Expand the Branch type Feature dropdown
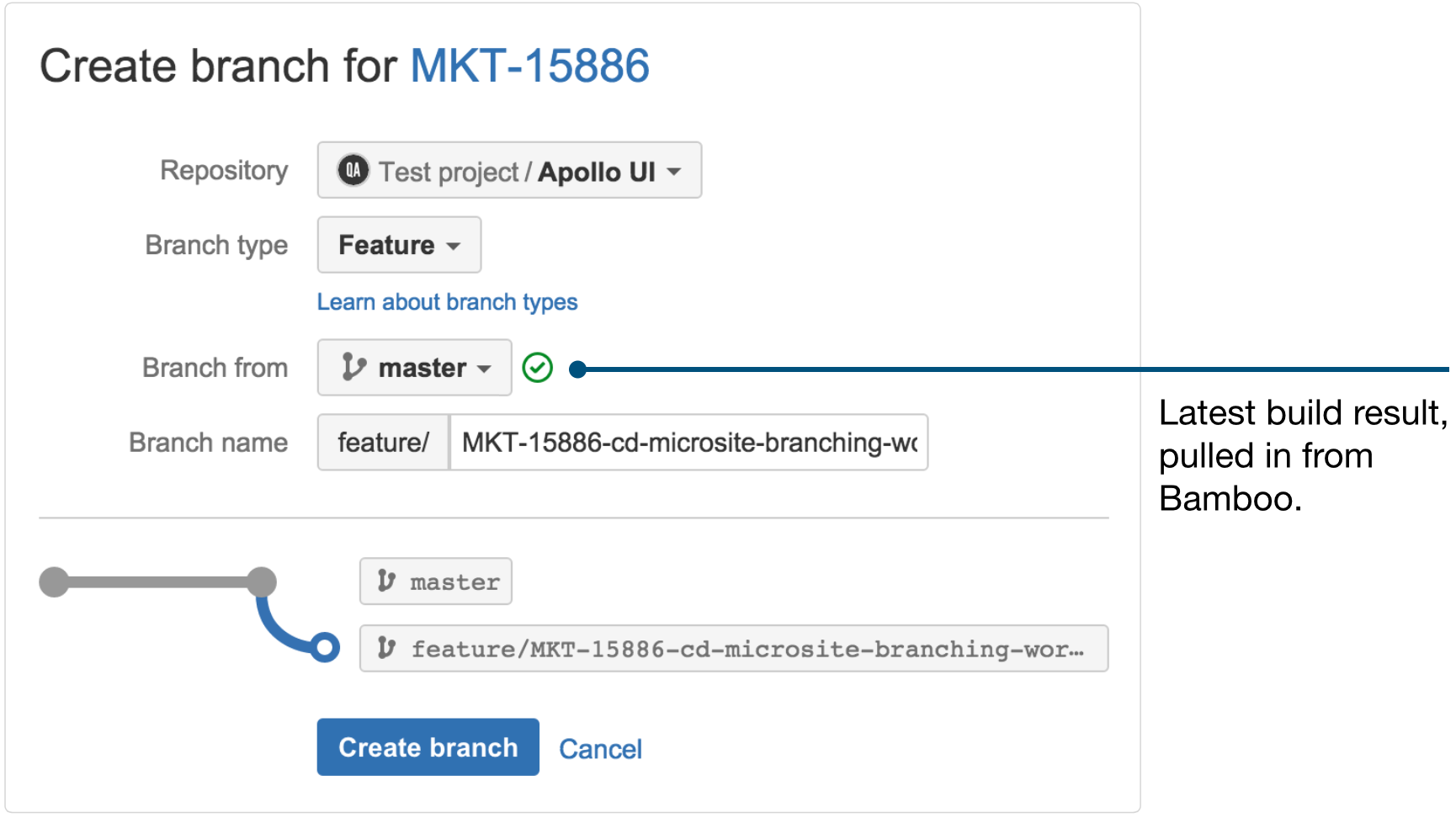1456x818 pixels. click(x=399, y=245)
